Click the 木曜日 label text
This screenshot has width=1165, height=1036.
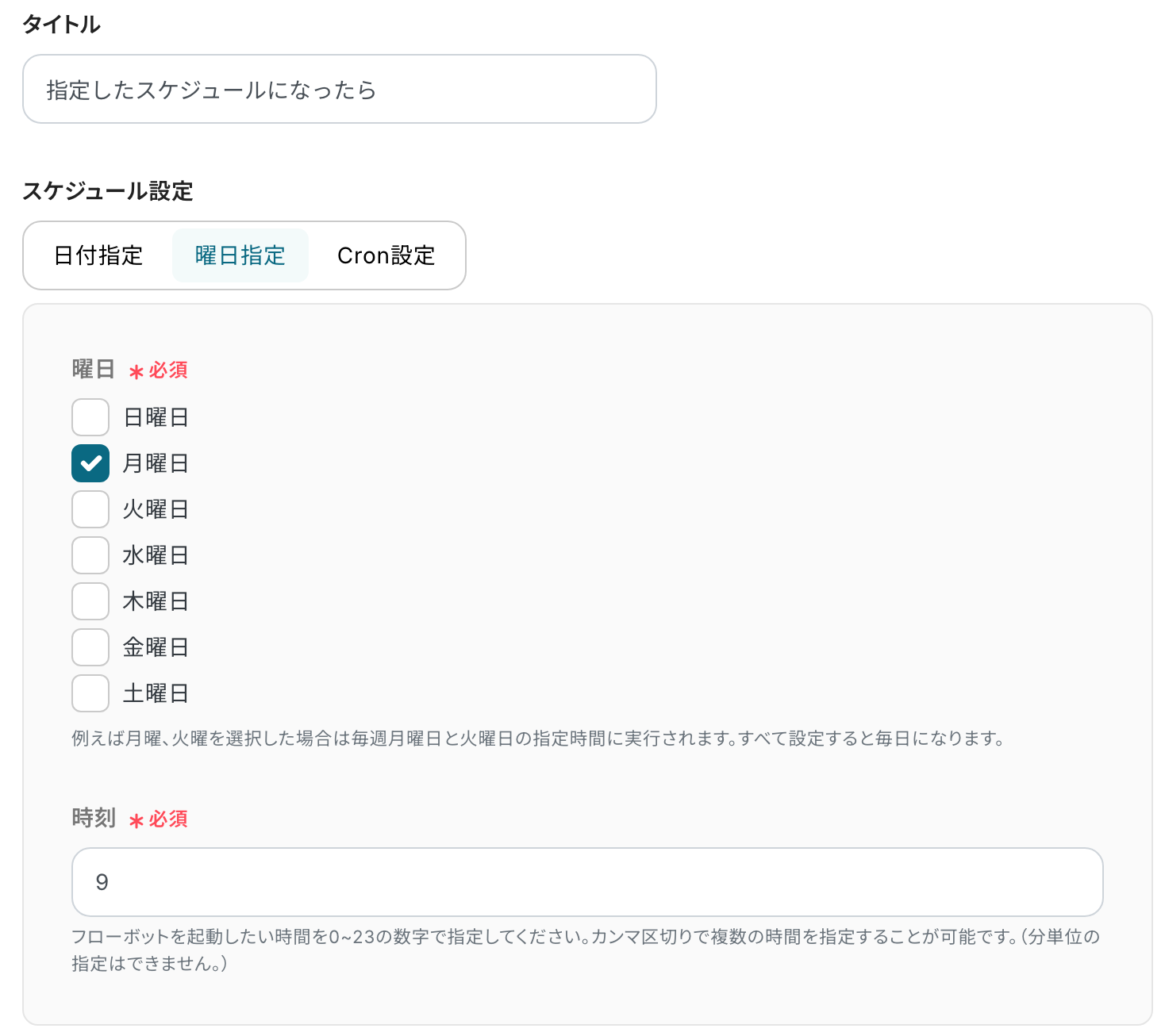[156, 601]
